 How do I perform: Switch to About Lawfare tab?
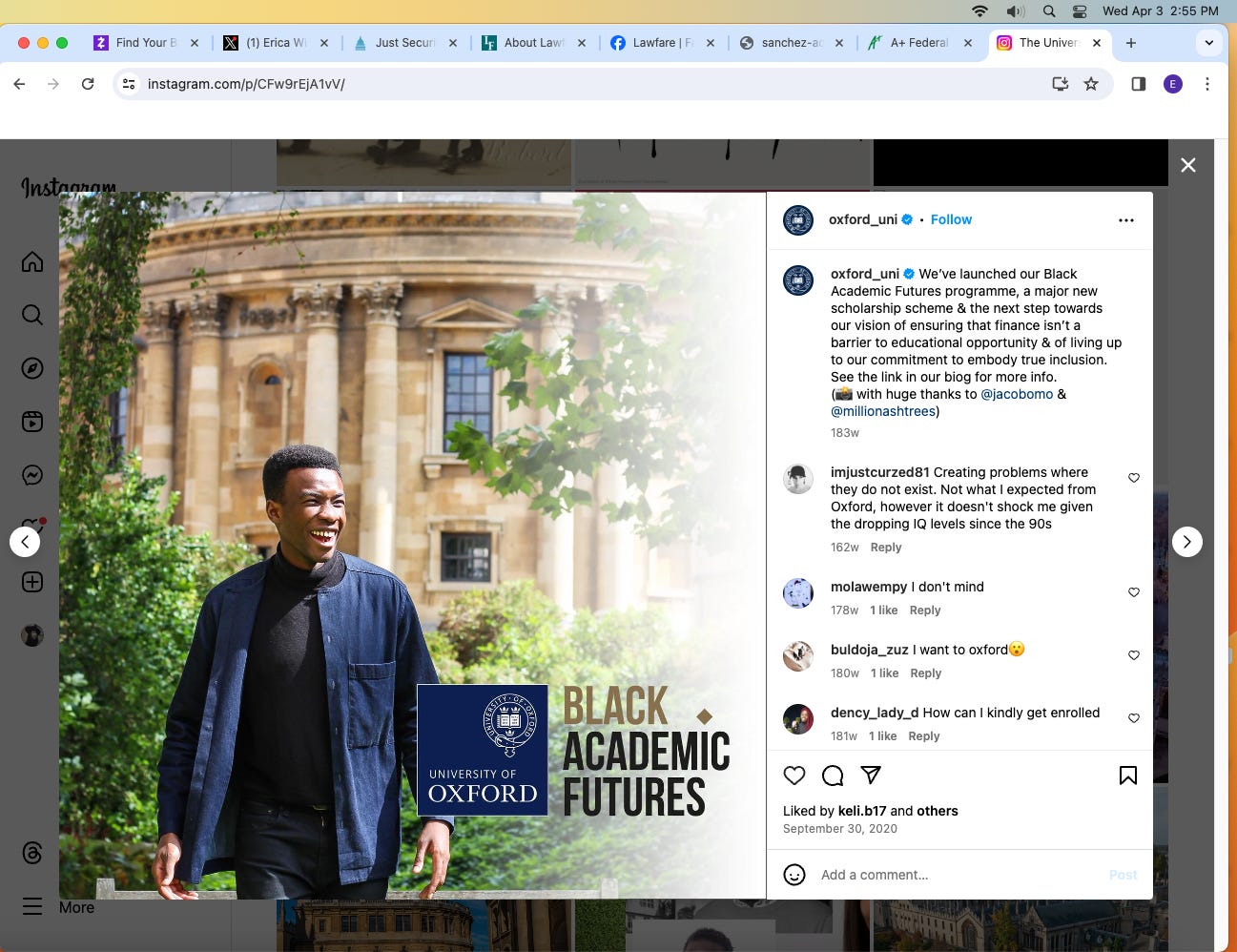(x=533, y=43)
